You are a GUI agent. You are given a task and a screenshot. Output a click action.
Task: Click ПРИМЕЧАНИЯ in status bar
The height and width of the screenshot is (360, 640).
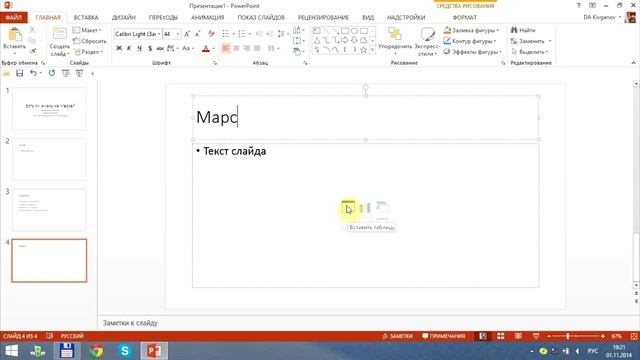point(444,336)
